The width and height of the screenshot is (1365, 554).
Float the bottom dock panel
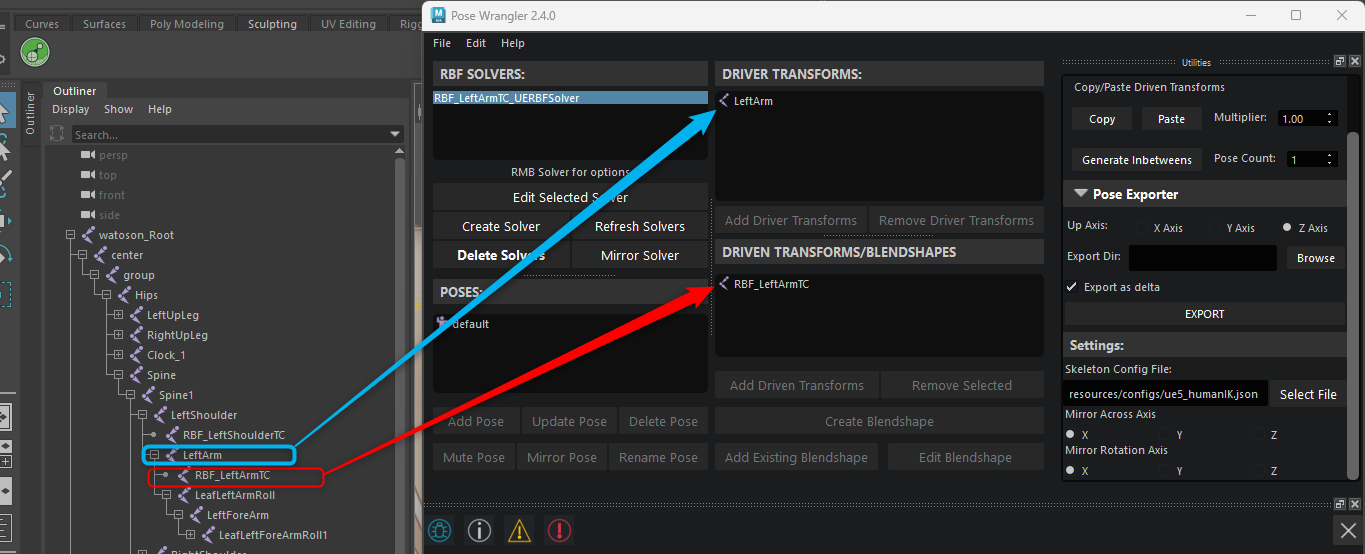(1340, 504)
